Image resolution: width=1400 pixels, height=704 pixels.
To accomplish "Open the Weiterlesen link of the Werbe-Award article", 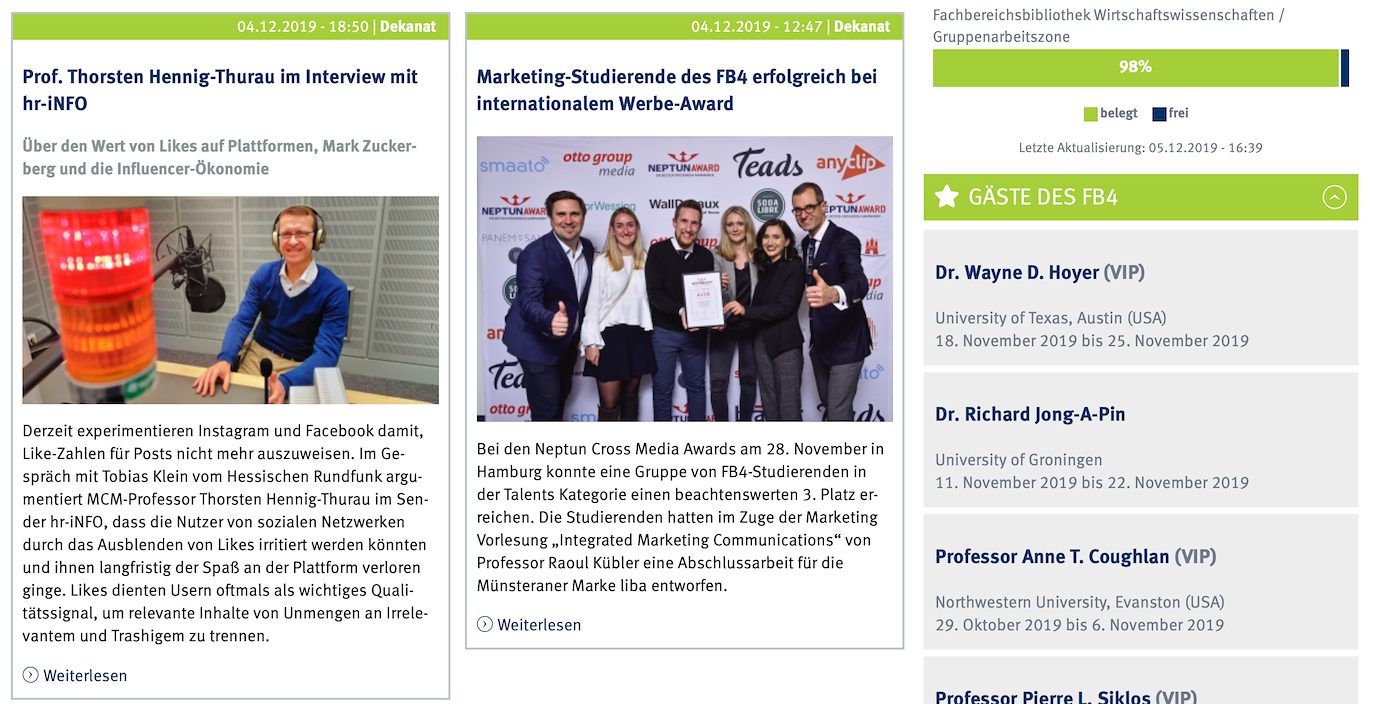I will (x=539, y=624).
